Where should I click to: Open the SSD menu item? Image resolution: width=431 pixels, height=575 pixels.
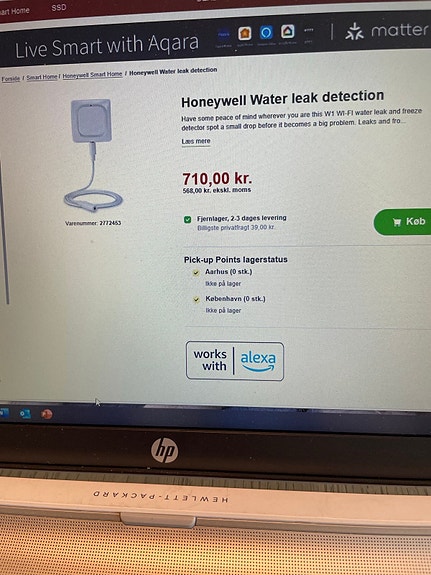click(x=59, y=7)
